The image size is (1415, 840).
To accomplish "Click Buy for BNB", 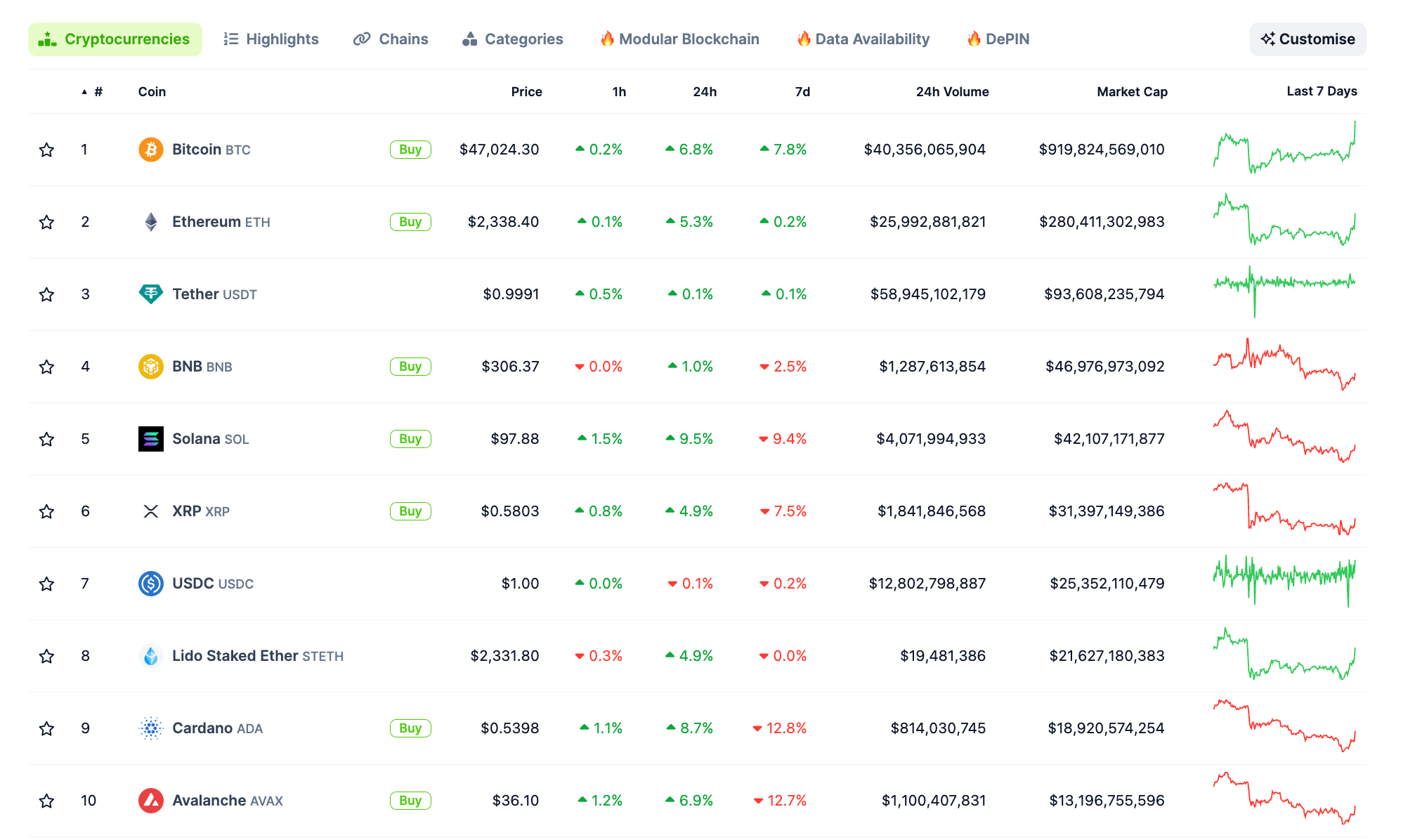I will pos(410,367).
